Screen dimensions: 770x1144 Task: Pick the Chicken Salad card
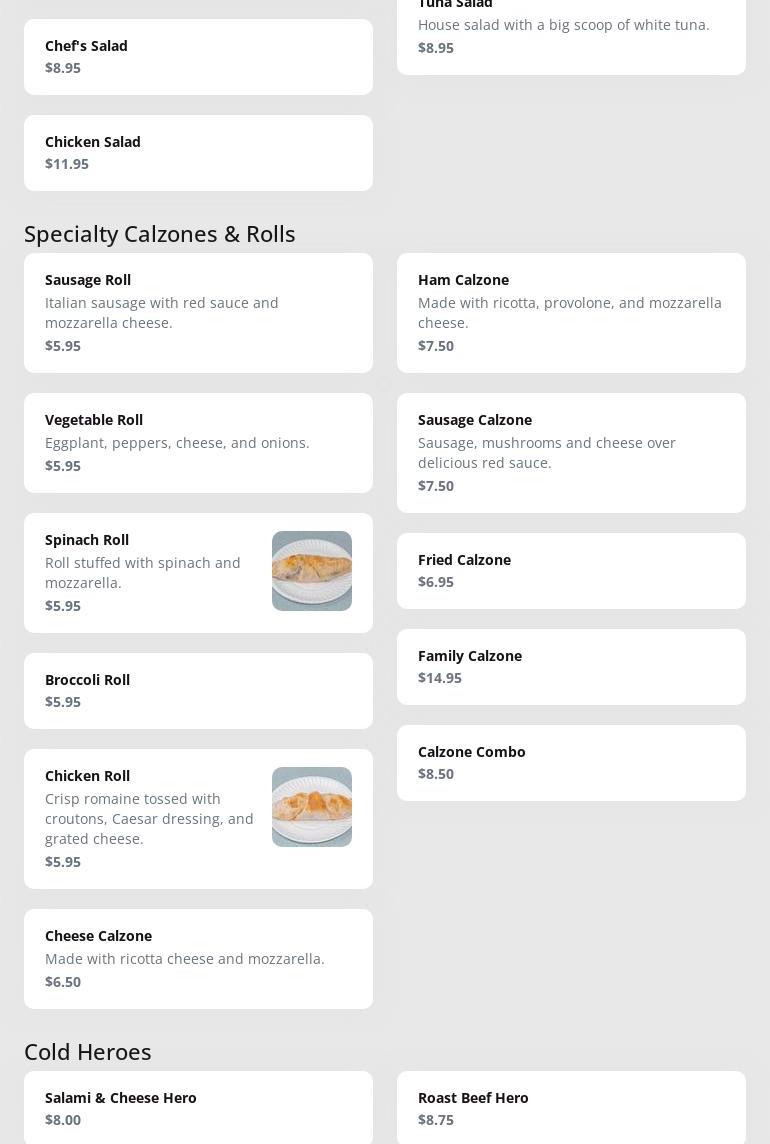tap(198, 153)
